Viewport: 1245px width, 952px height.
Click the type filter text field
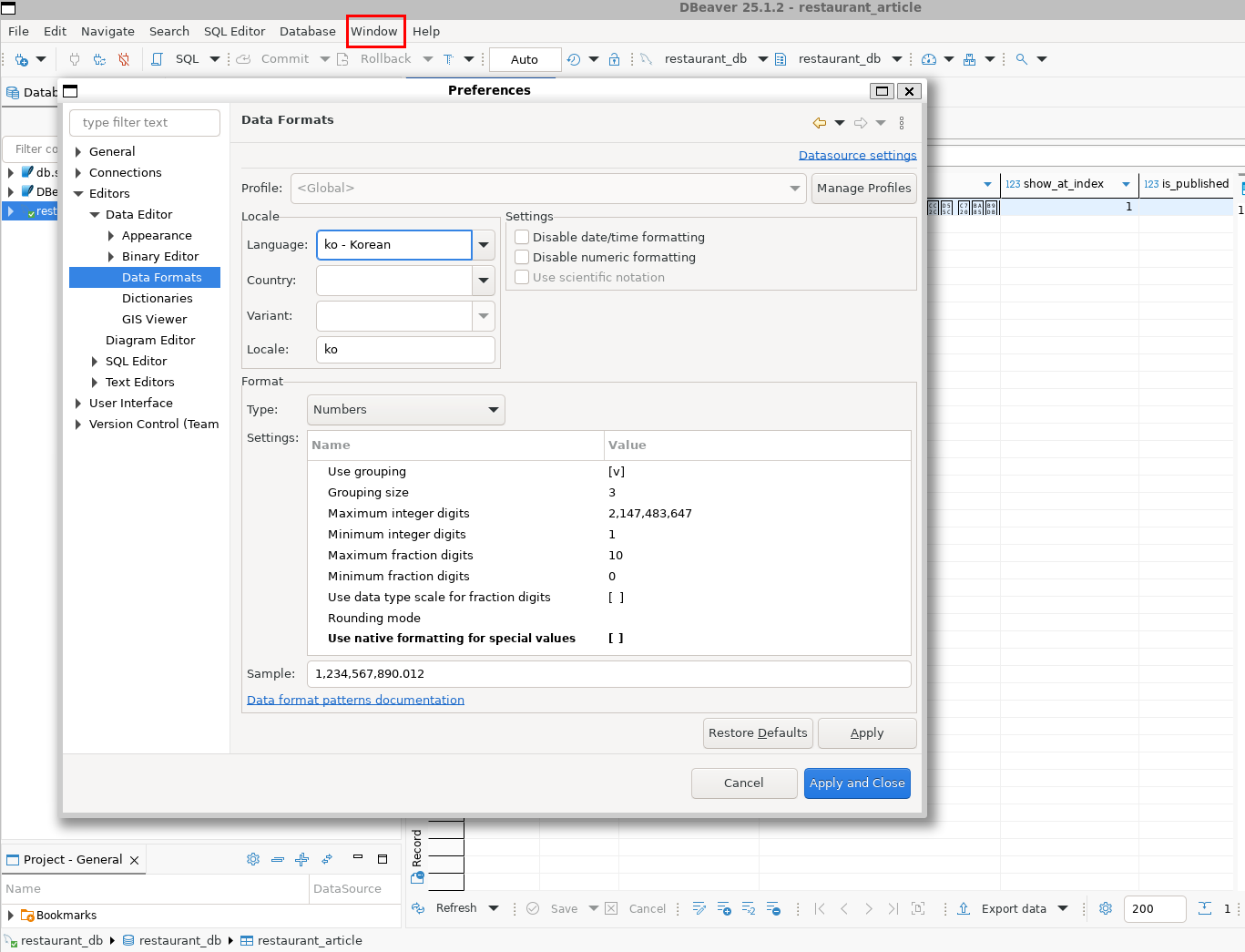tap(145, 123)
